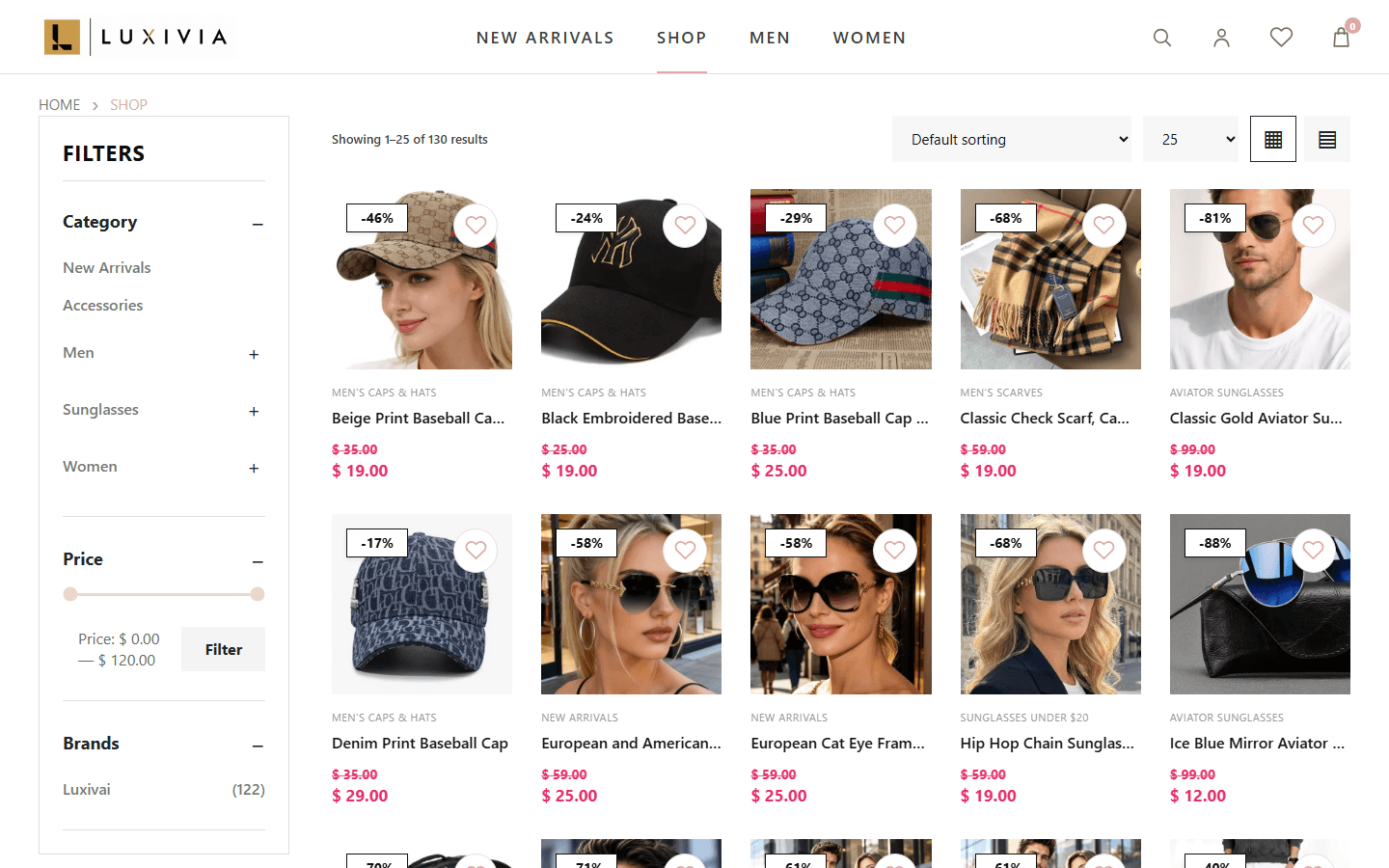Switch to grid view layout
This screenshot has width=1389, height=868.
1273,139
